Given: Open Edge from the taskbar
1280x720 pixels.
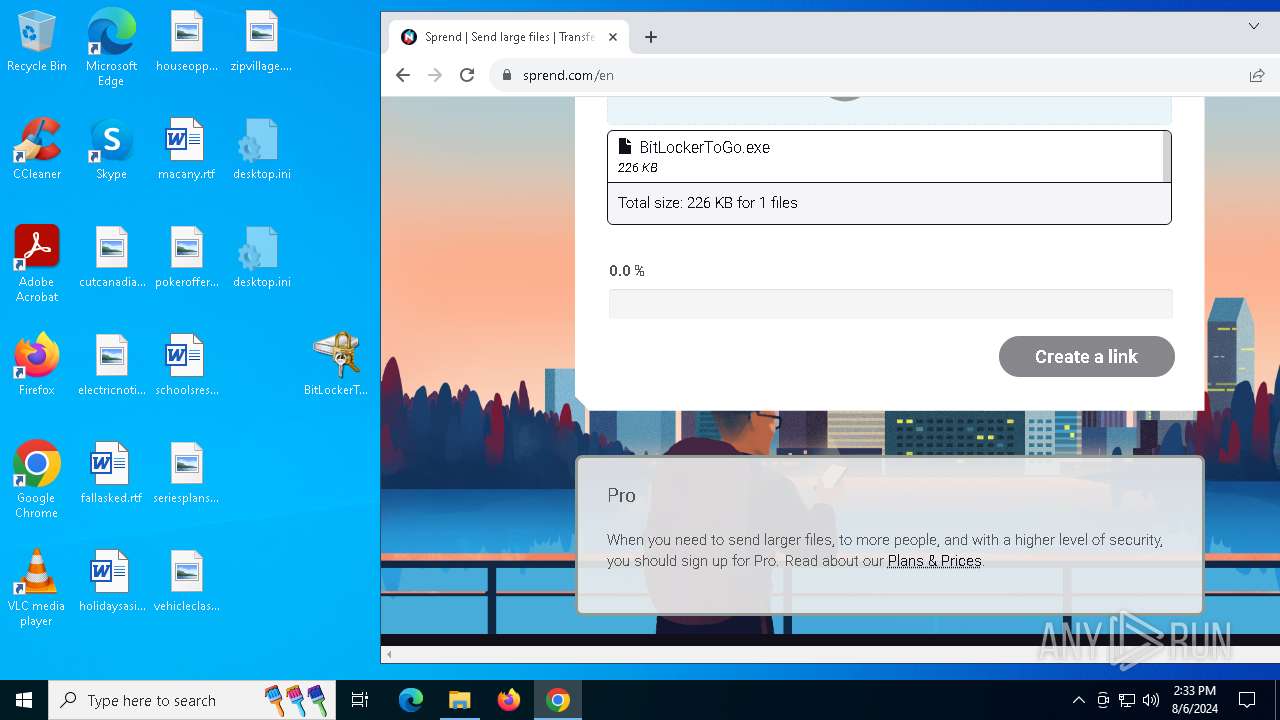Looking at the screenshot, I should pos(411,700).
